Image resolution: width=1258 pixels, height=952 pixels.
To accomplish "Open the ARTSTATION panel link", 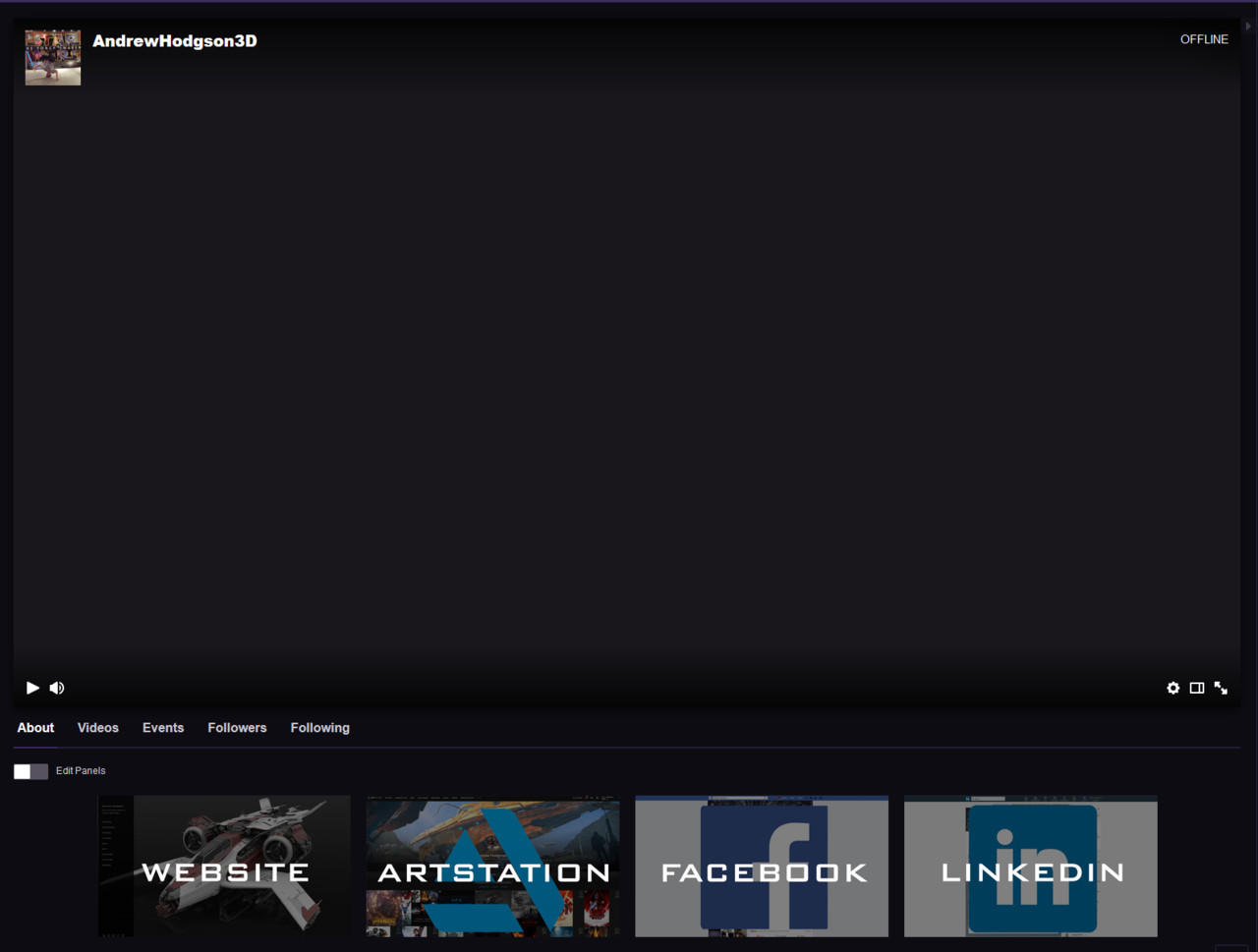I will pos(493,866).
